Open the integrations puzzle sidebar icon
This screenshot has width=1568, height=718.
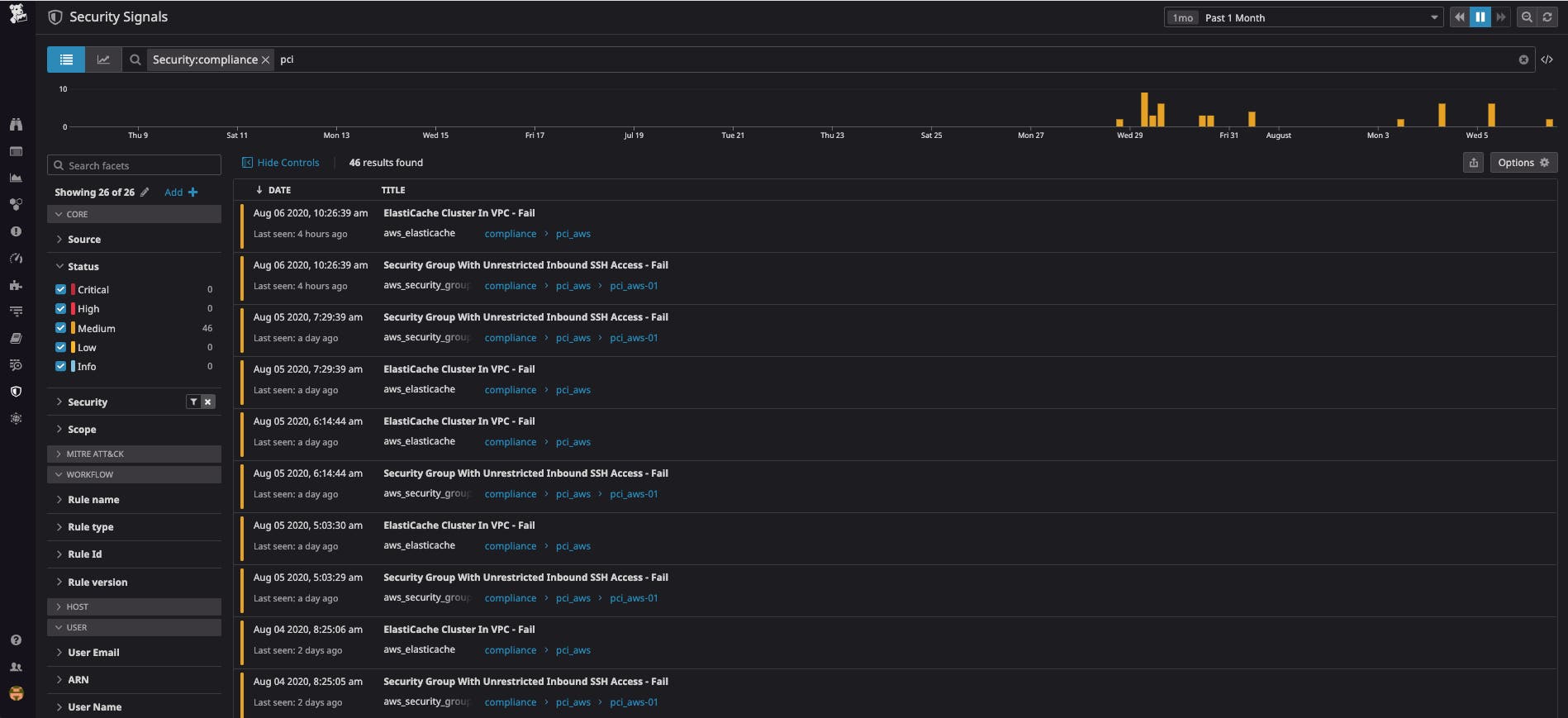(x=16, y=285)
